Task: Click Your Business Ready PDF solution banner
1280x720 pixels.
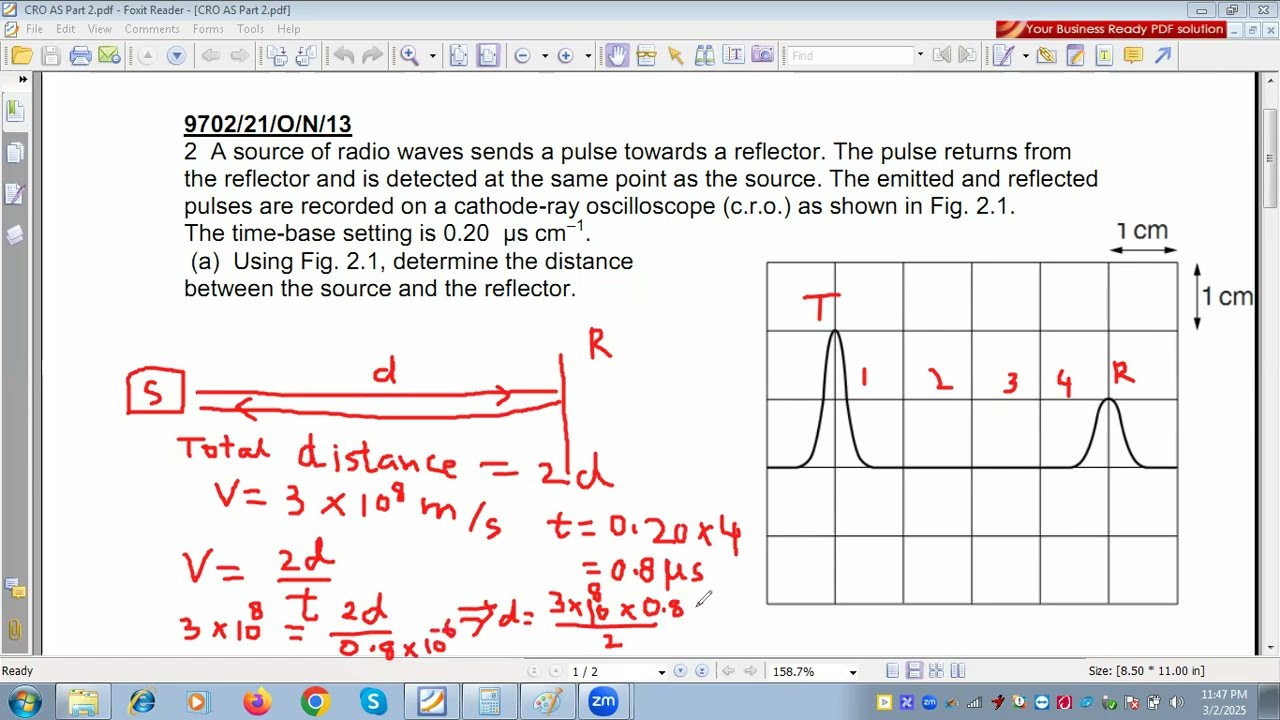Action: (1109, 30)
